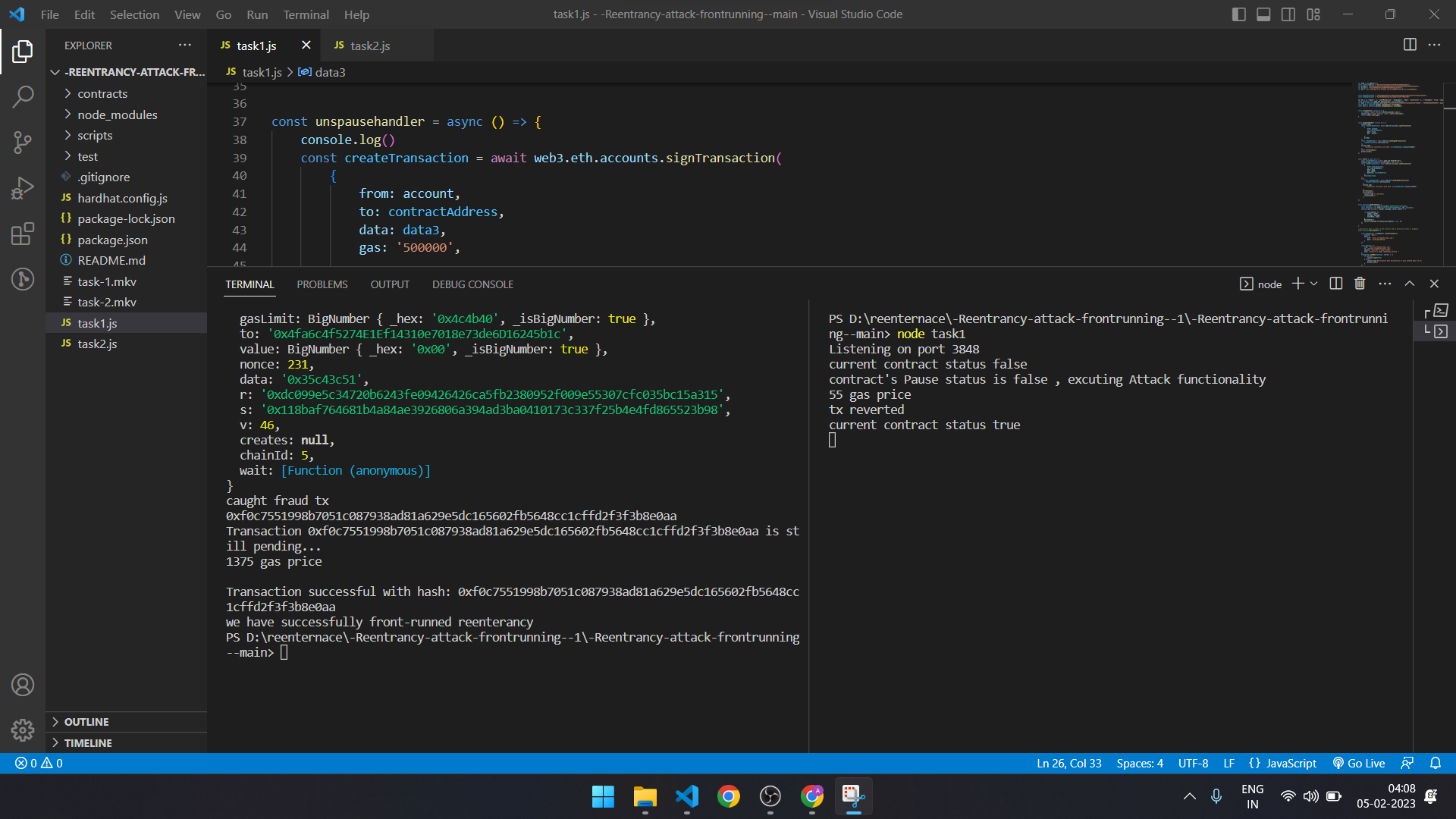Maximize the panel size chevron
Viewport: 1456px width, 819px height.
[x=1410, y=283]
